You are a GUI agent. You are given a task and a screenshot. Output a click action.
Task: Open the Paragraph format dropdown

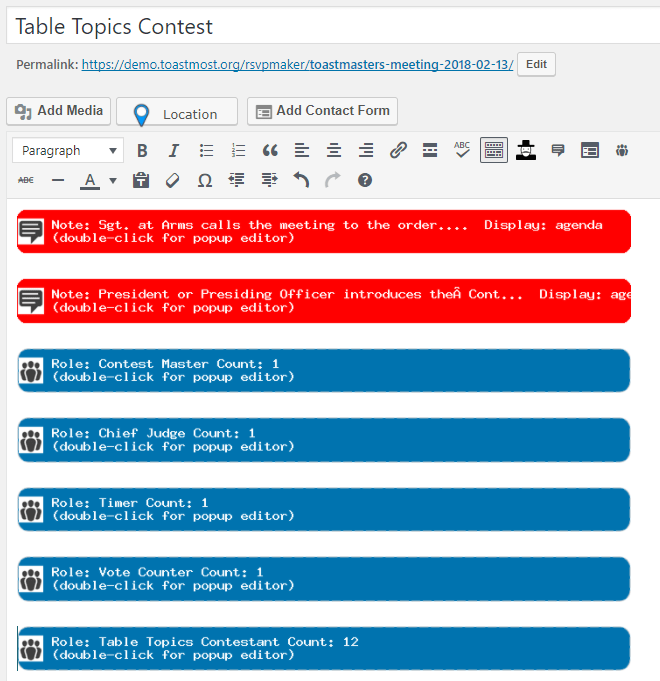68,151
